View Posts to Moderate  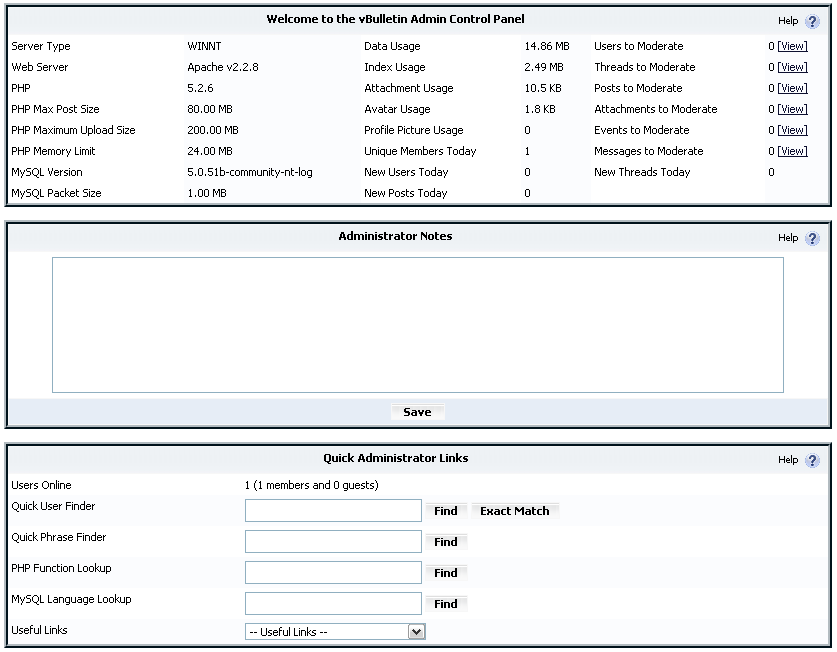(792, 88)
